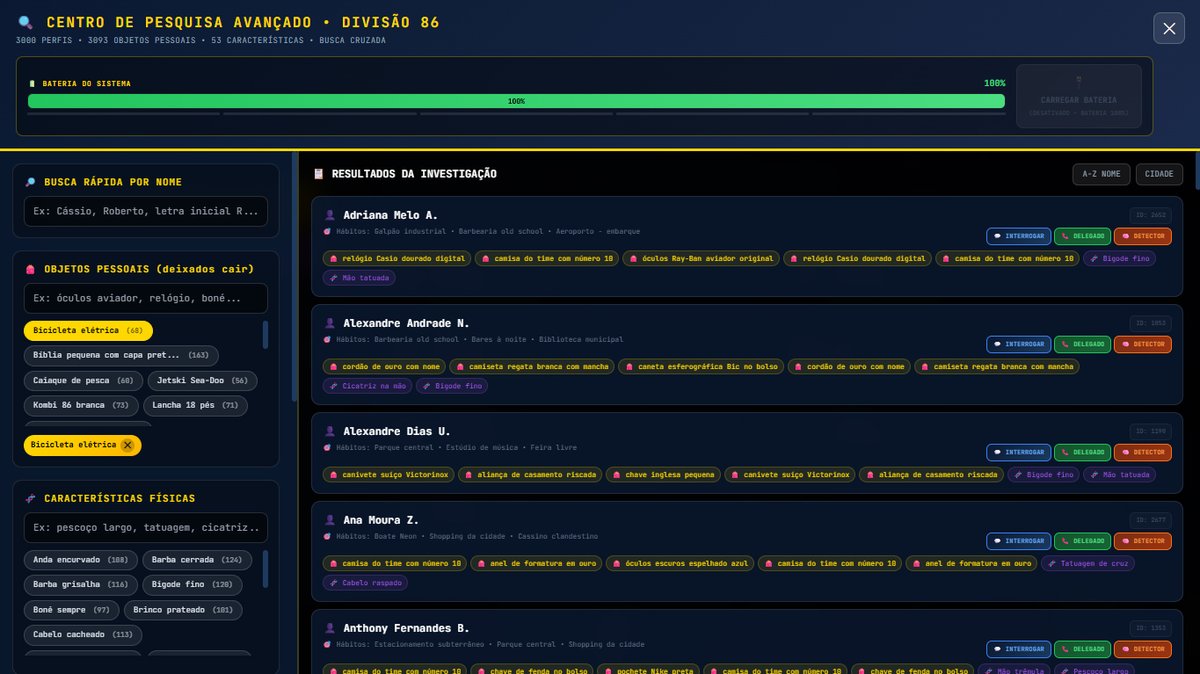This screenshot has height=674, width=1200.
Task: Run Detector on Alexandre Andrade N.
Action: tap(1142, 344)
